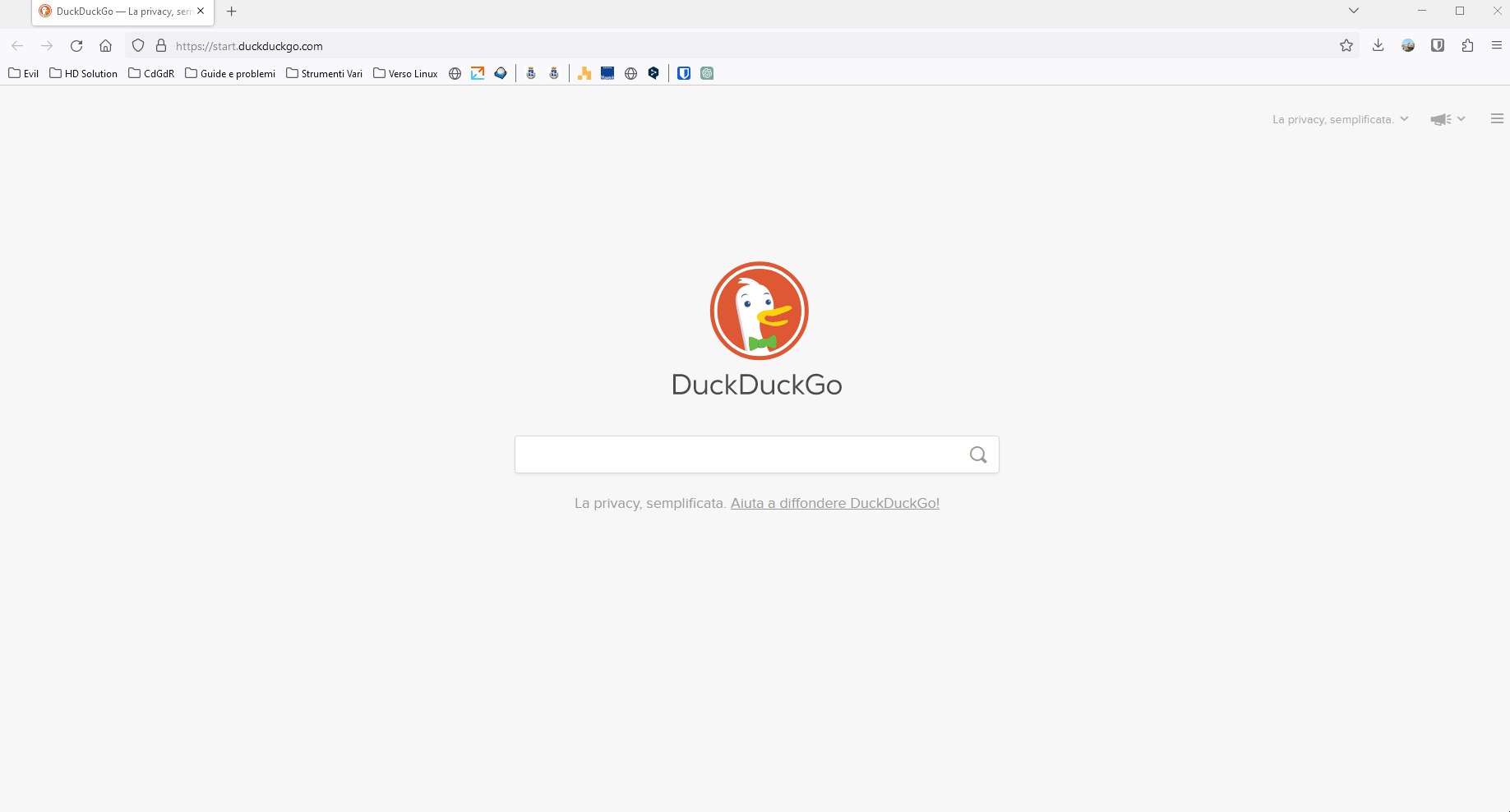This screenshot has height=812, width=1510.
Task: Open 'Aiuta a diffondere DuckDuckGo!' link
Action: tap(835, 503)
